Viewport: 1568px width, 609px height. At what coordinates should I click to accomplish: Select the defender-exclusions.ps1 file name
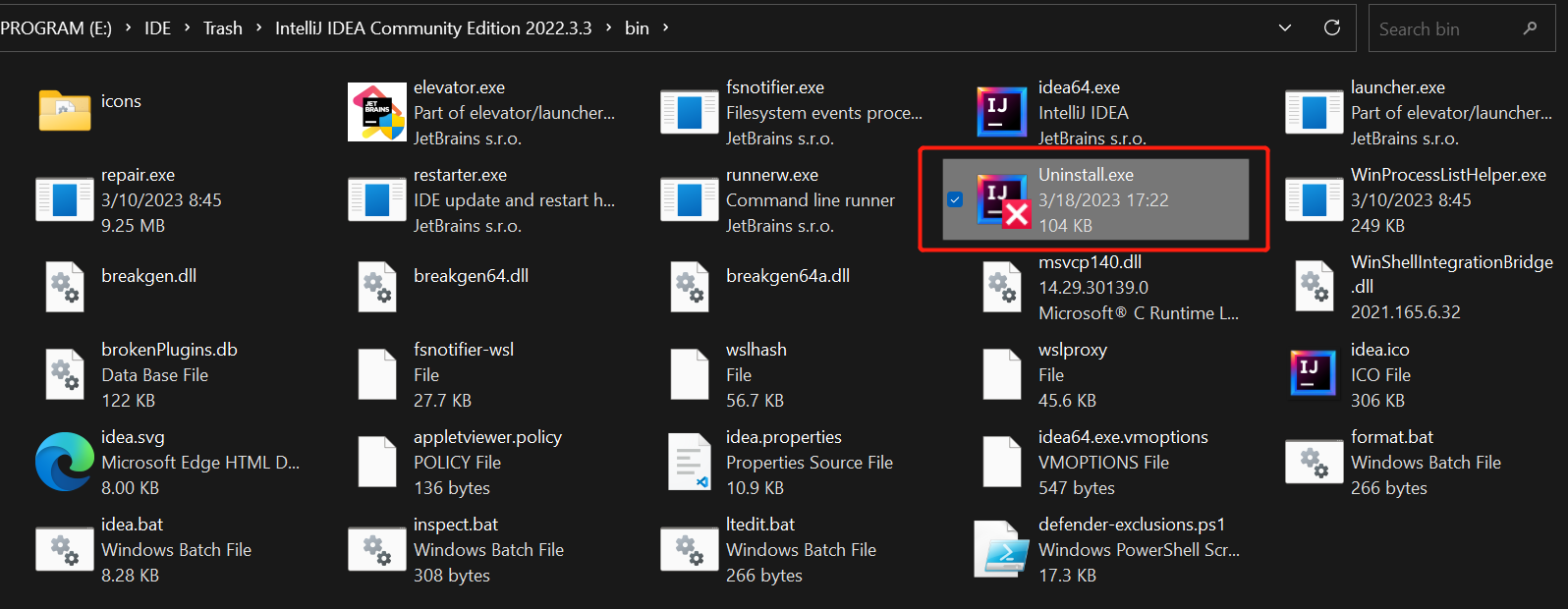(x=1132, y=525)
